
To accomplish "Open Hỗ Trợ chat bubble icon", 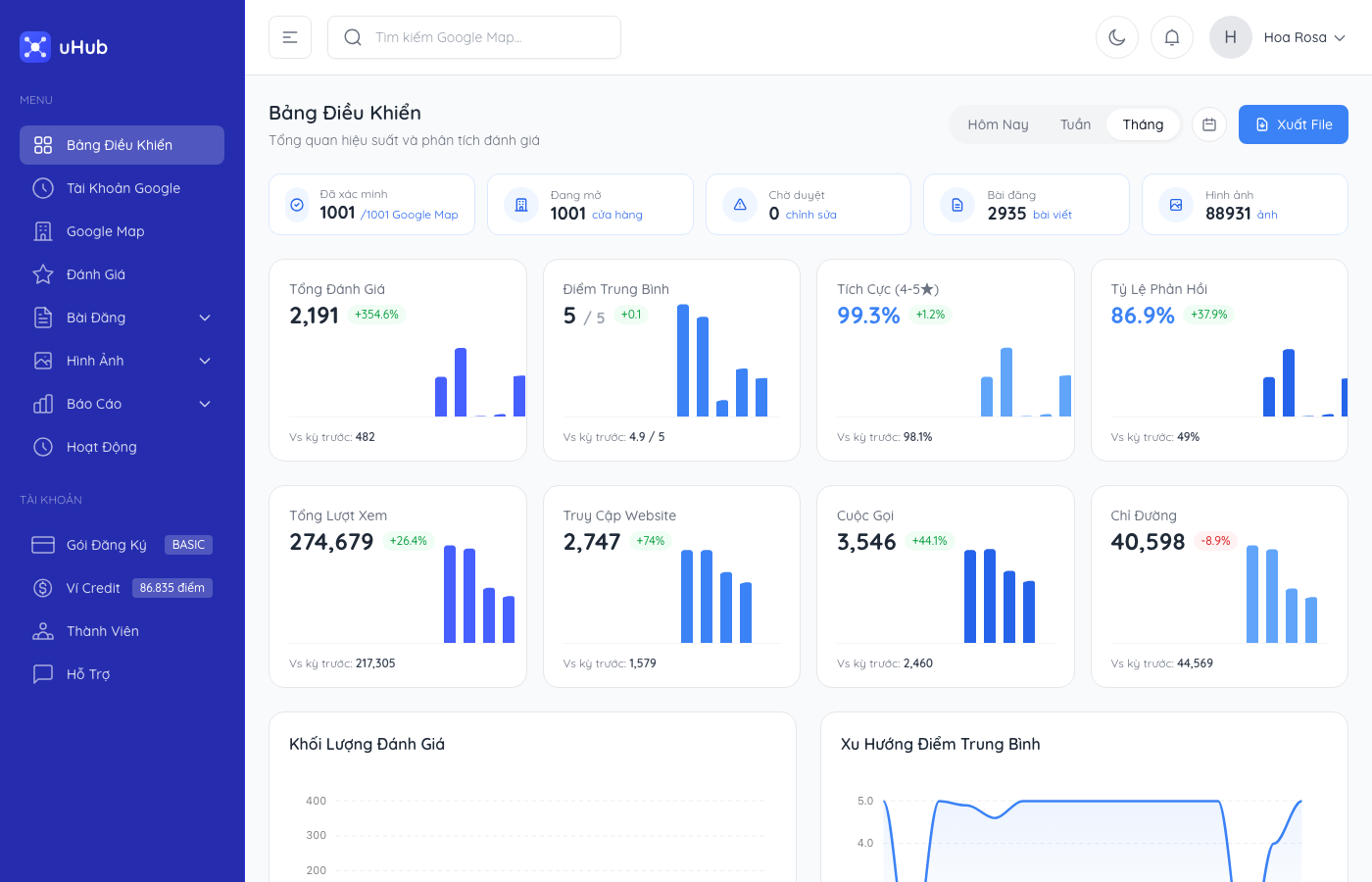I will 43,674.
